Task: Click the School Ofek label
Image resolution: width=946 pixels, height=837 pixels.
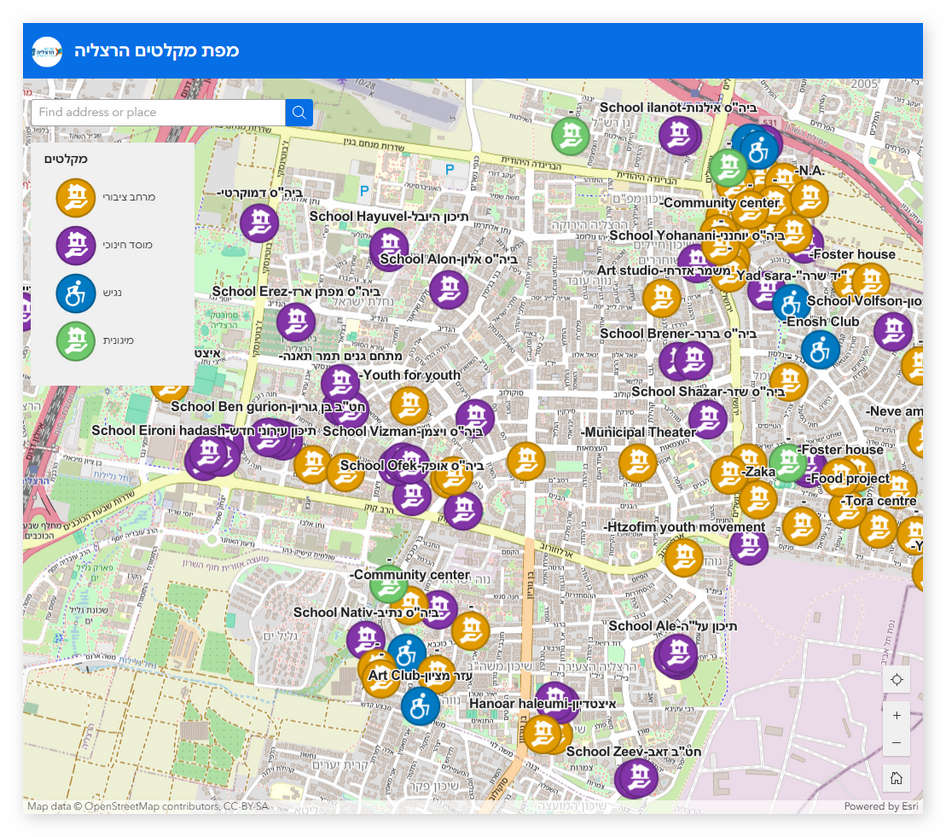Action: tap(411, 465)
